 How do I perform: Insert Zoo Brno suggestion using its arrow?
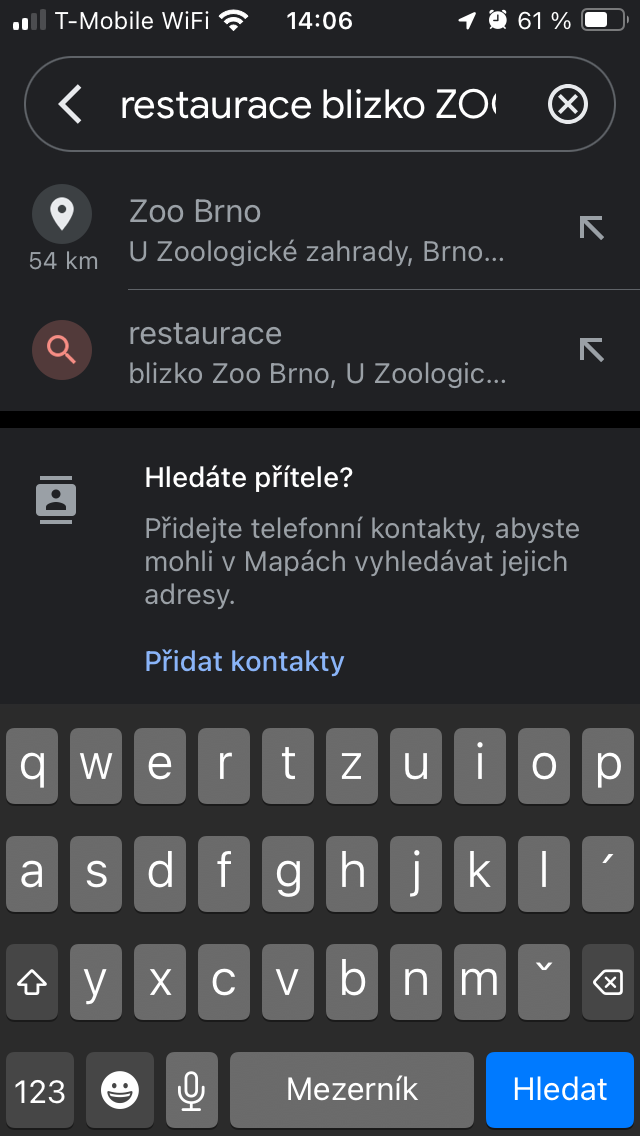(592, 228)
